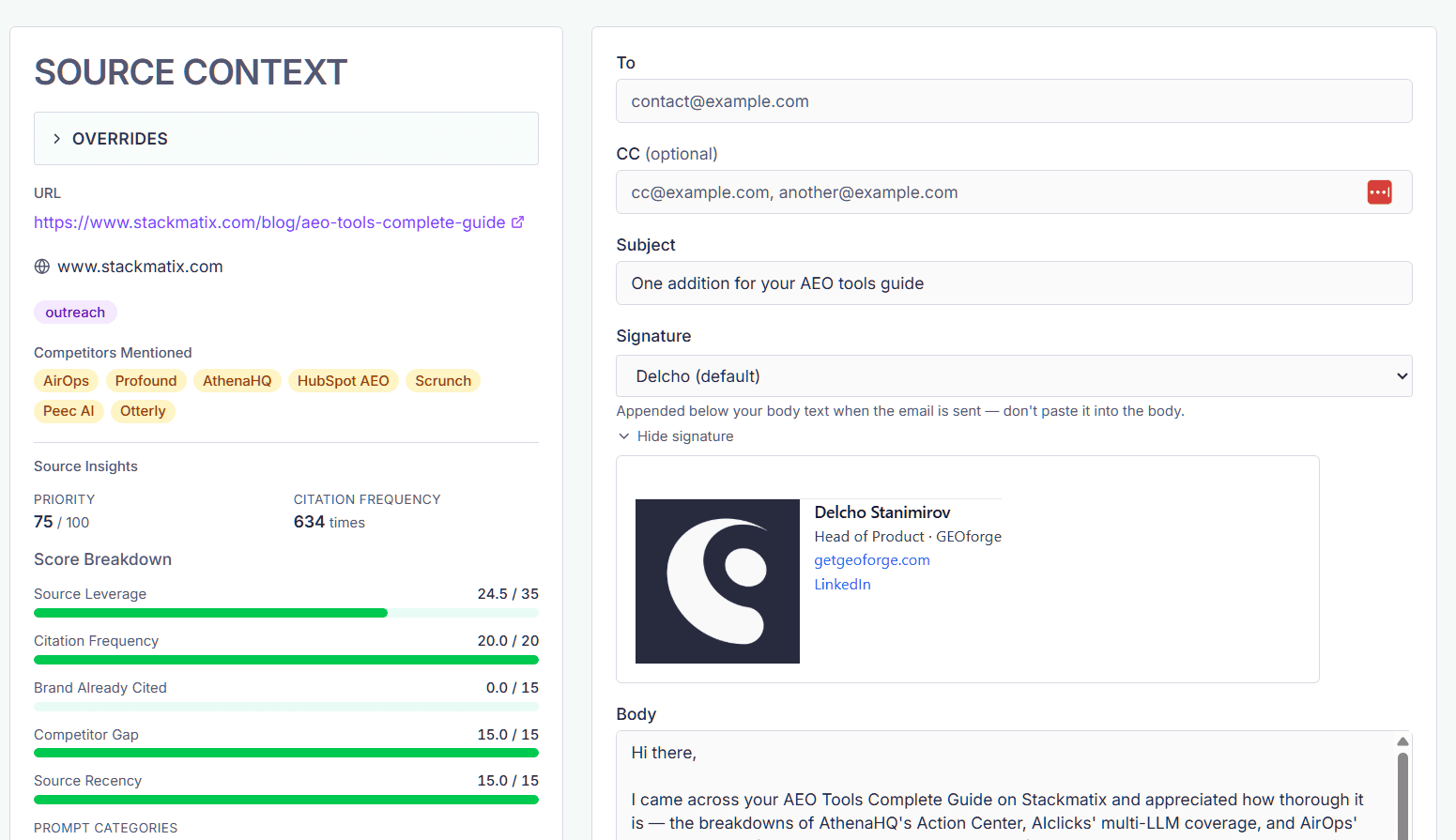The height and width of the screenshot is (840, 1456).
Task: Click the red password manager icon in CC field
Action: (1379, 192)
